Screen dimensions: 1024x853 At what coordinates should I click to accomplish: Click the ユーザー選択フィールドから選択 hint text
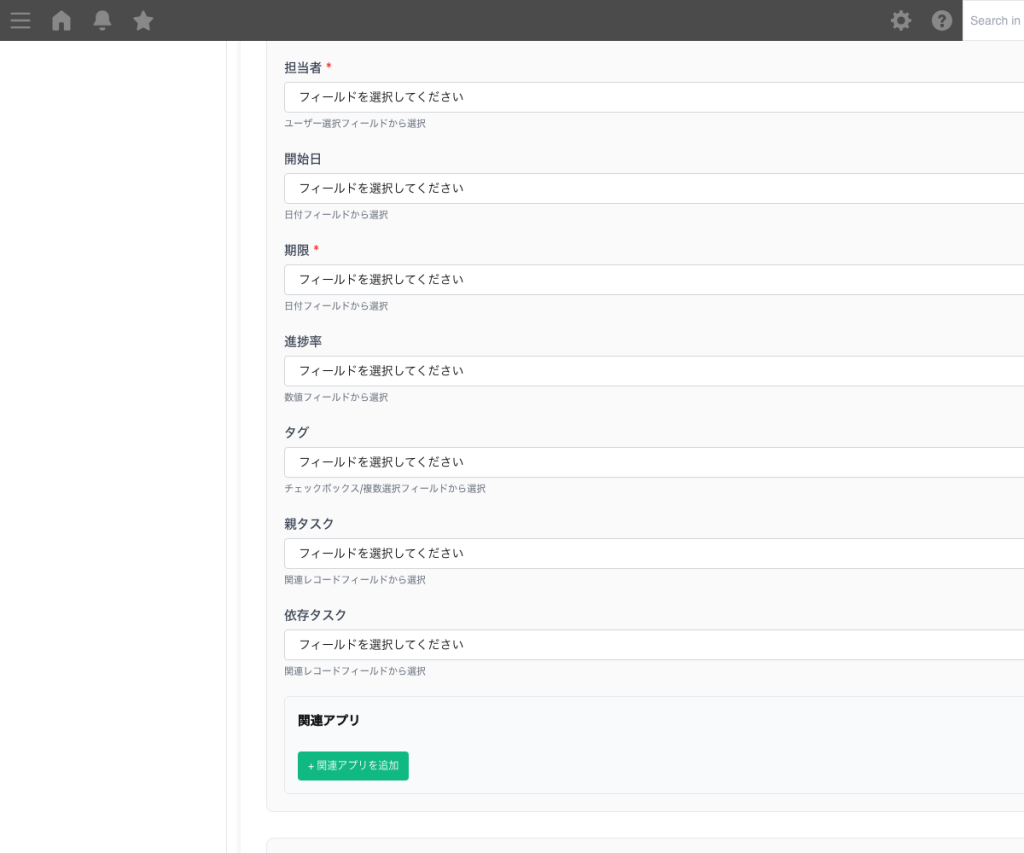point(355,123)
